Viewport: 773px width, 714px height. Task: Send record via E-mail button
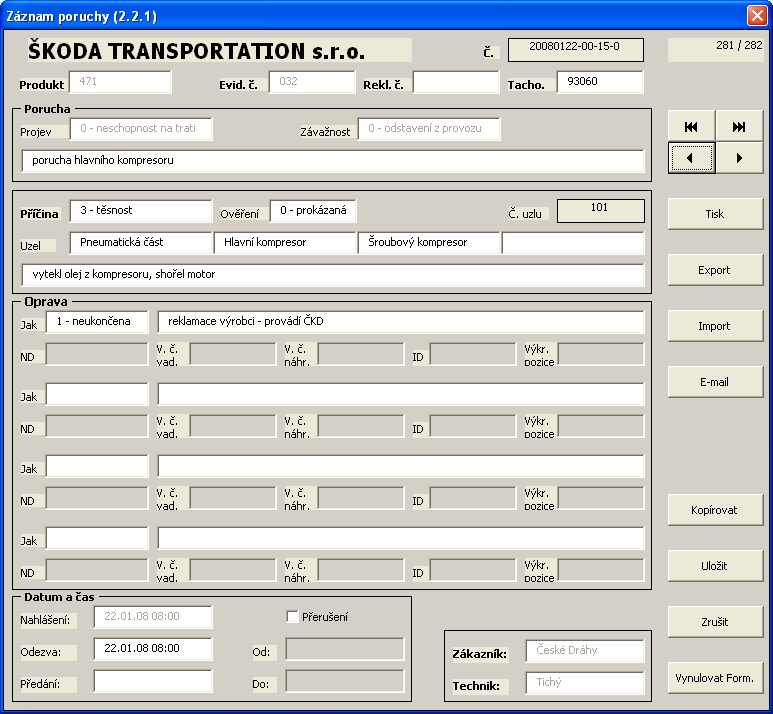(715, 382)
